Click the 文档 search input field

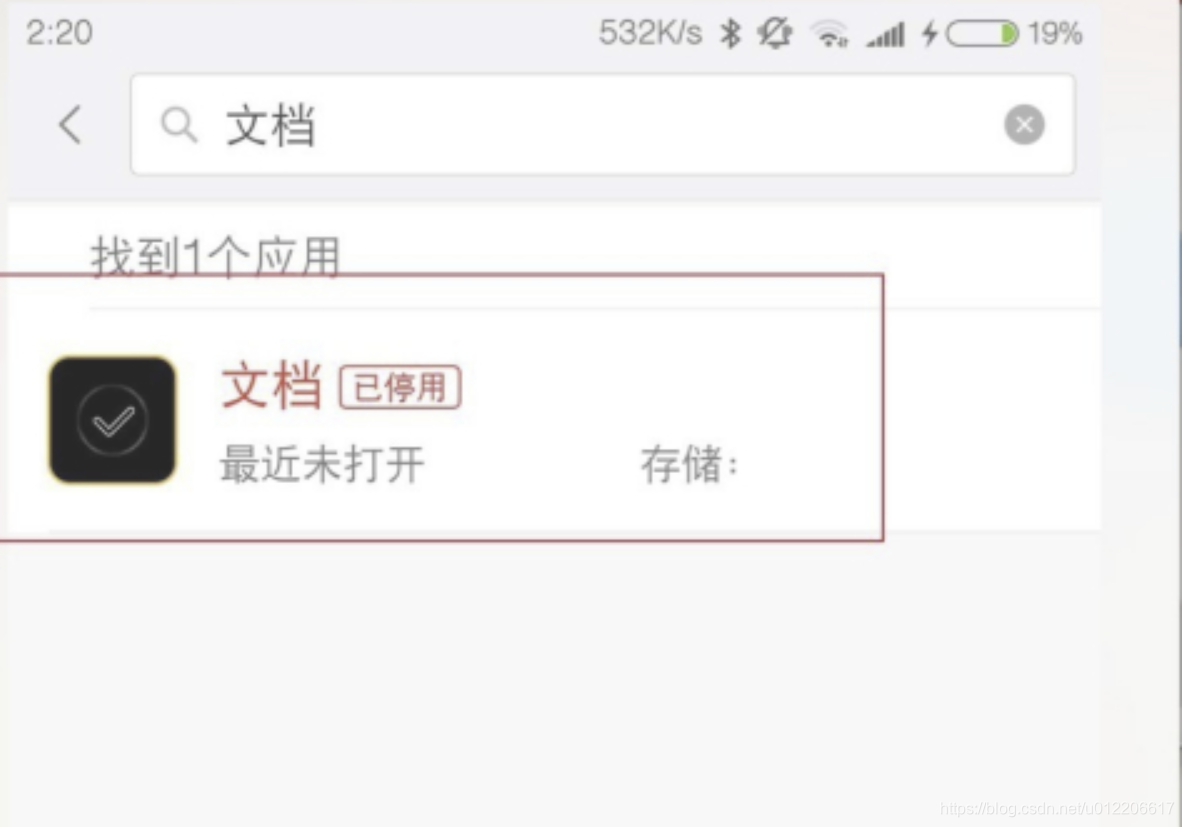click(x=602, y=125)
